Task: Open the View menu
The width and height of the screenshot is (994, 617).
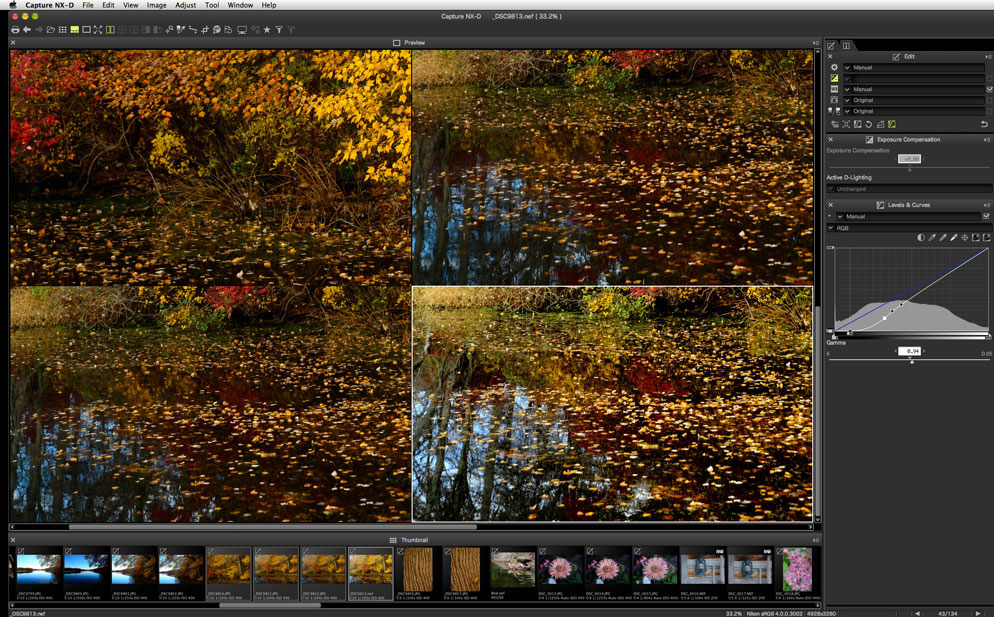Action: click(131, 5)
